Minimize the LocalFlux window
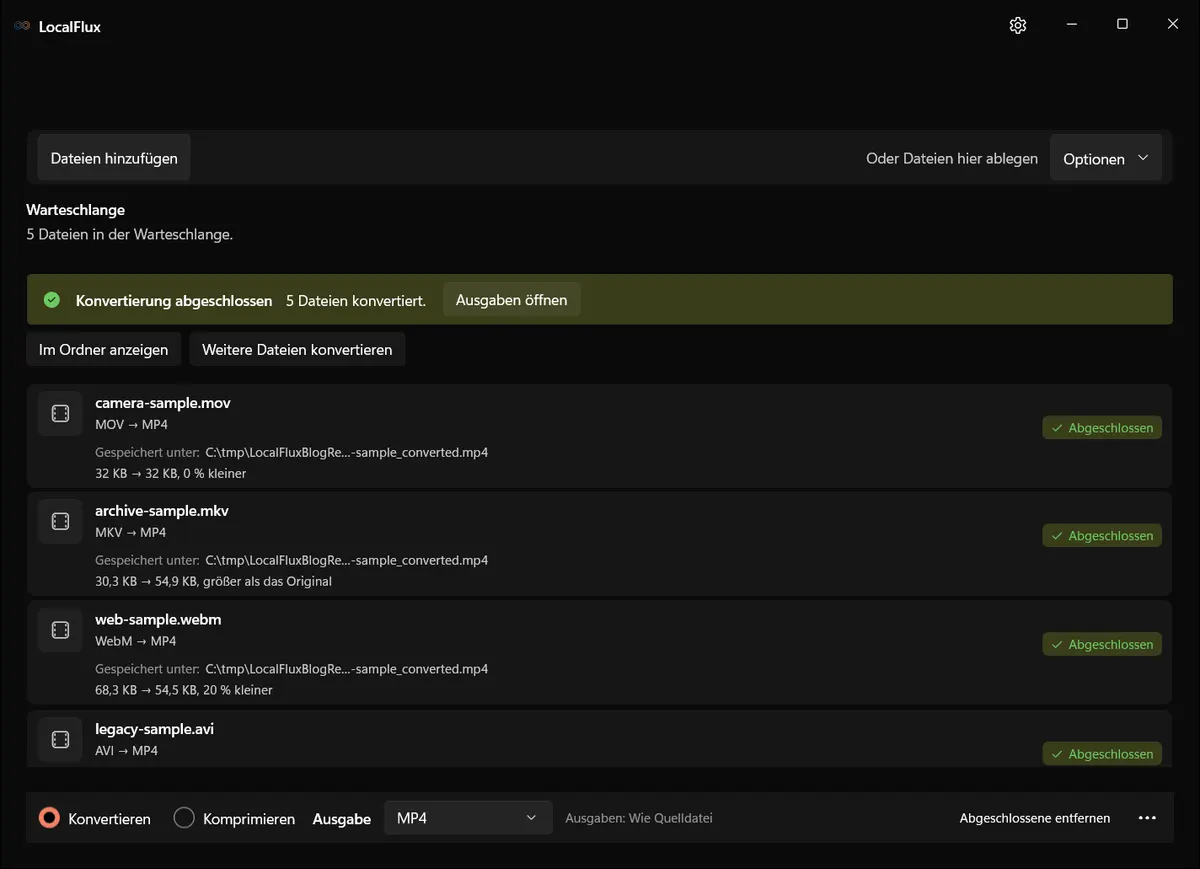Screen dimensions: 1200x869 point(1071,24)
